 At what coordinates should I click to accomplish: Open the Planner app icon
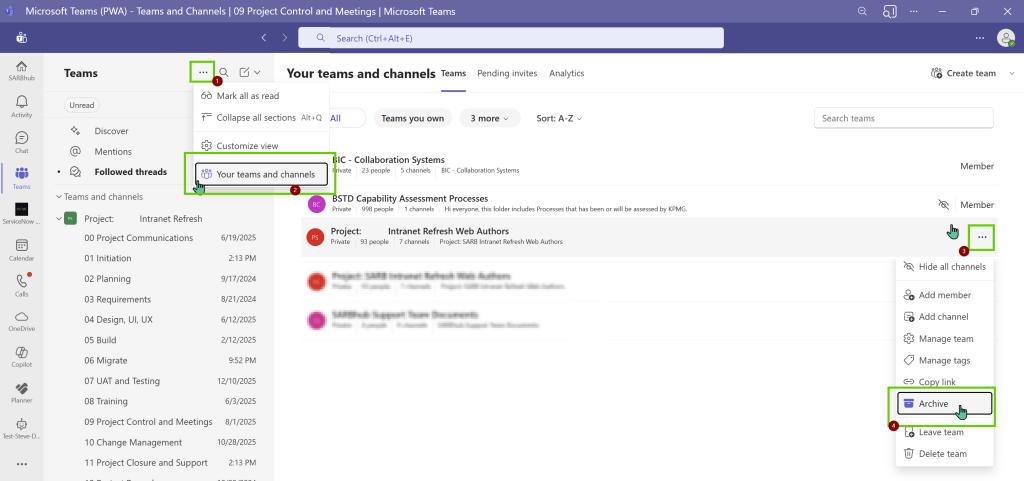21,391
